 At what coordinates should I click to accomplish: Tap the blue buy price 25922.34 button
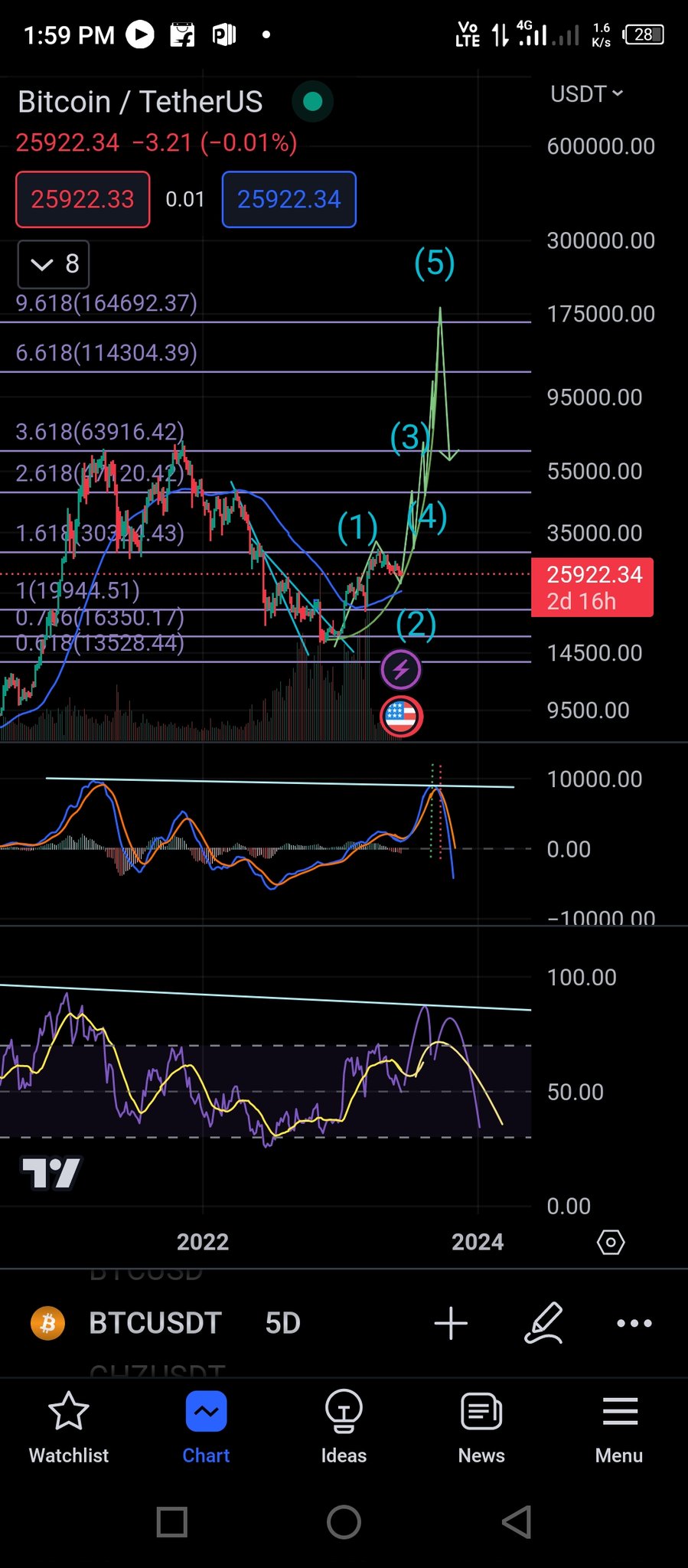(x=289, y=200)
